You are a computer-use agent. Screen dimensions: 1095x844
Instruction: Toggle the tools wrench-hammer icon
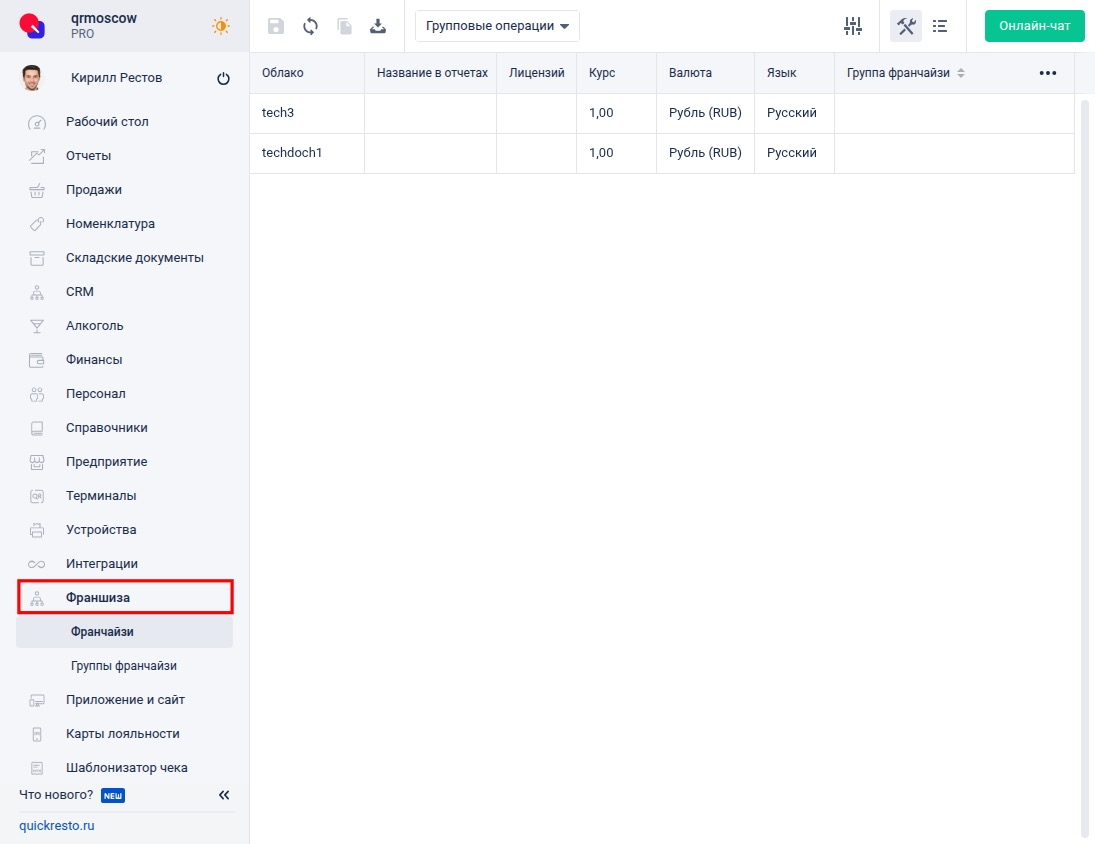click(x=906, y=27)
